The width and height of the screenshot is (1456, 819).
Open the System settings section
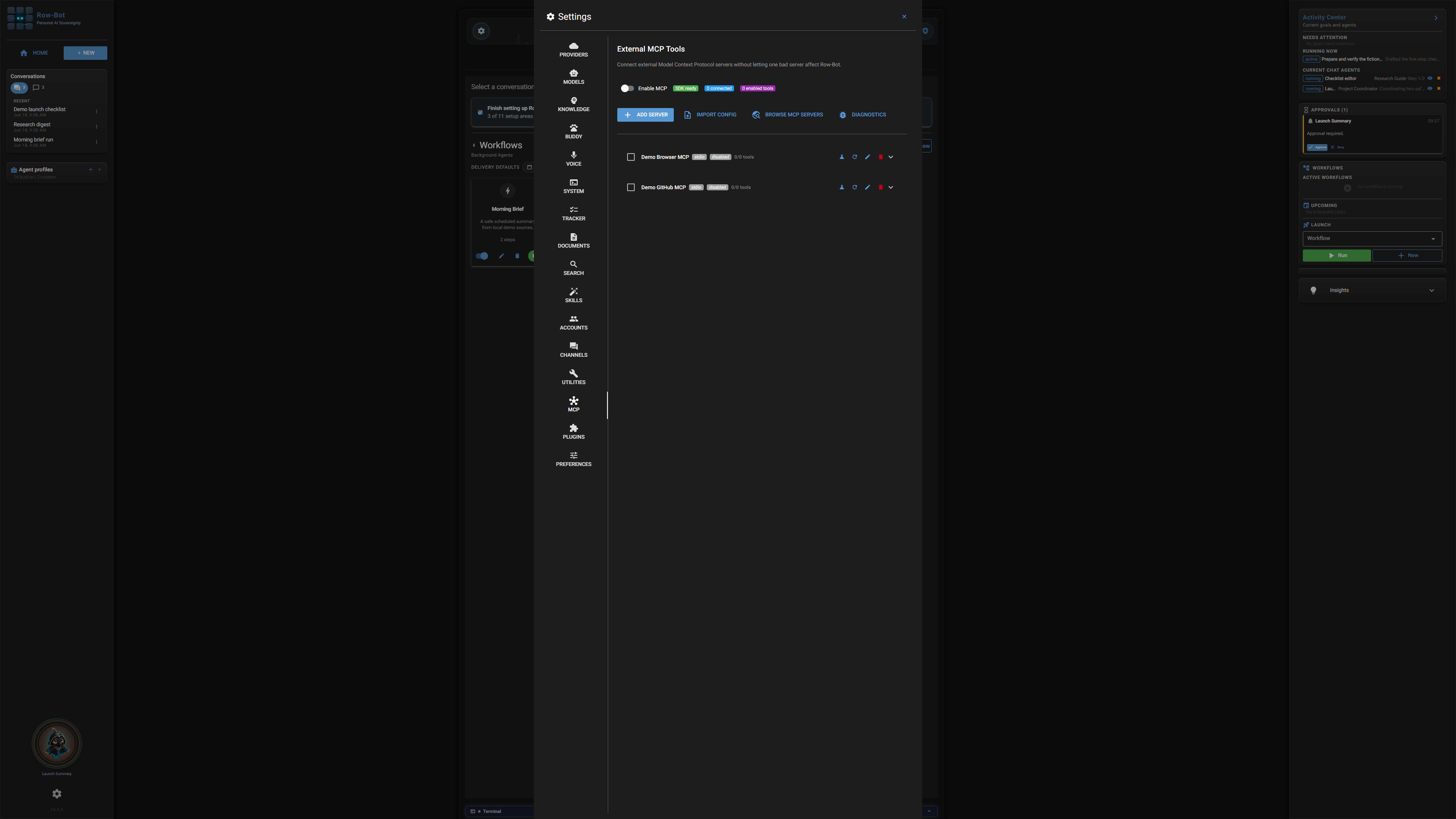573,187
